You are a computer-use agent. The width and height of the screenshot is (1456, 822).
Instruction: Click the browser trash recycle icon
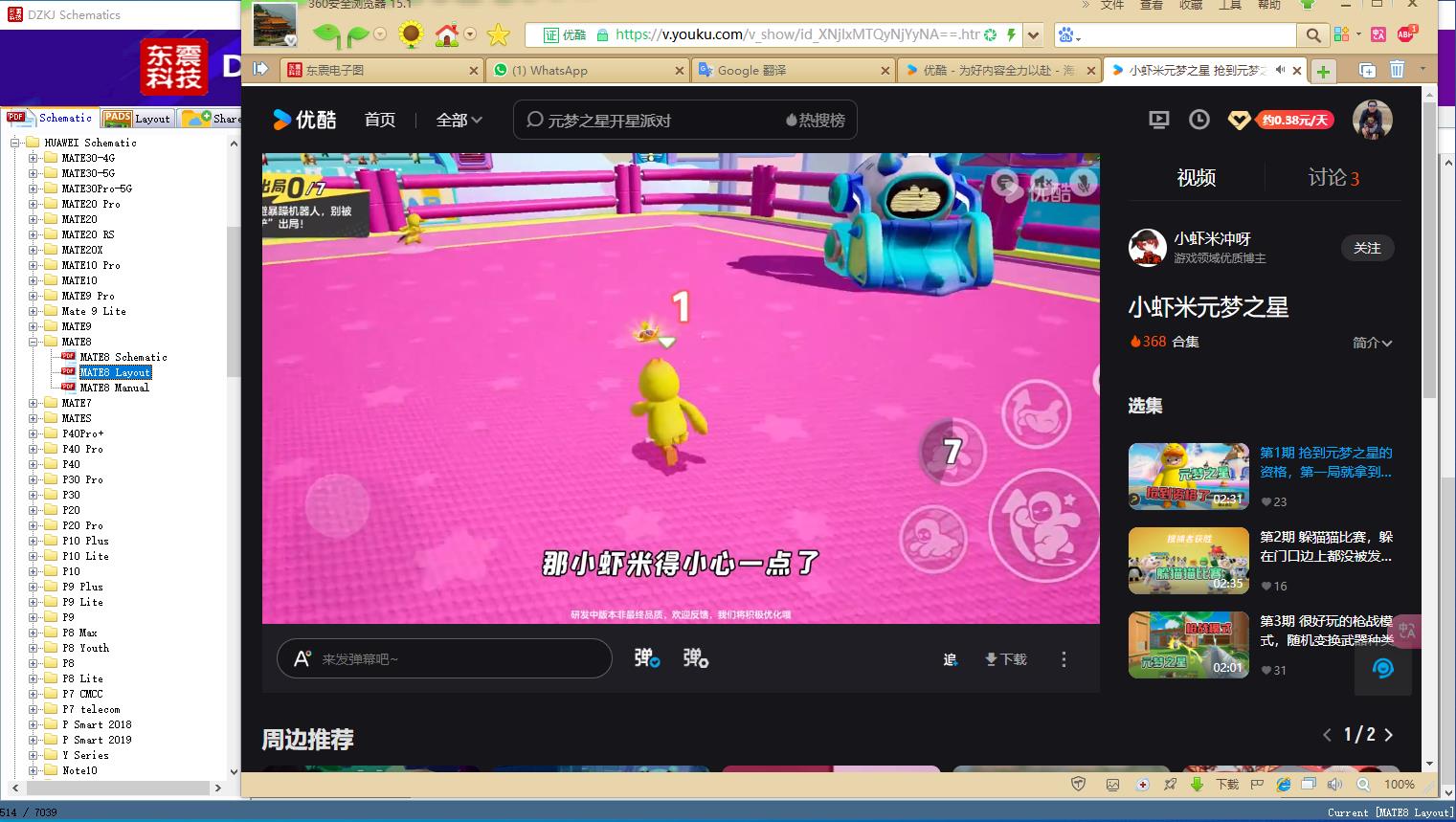(1397, 70)
